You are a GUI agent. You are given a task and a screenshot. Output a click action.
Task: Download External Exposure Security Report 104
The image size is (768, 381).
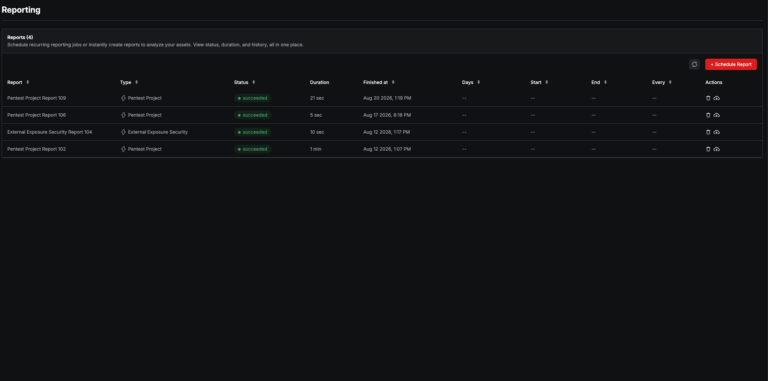pos(717,132)
